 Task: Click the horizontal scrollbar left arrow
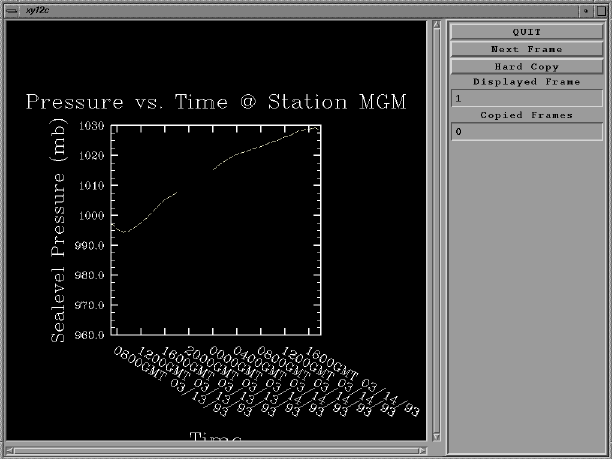click(x=10, y=449)
